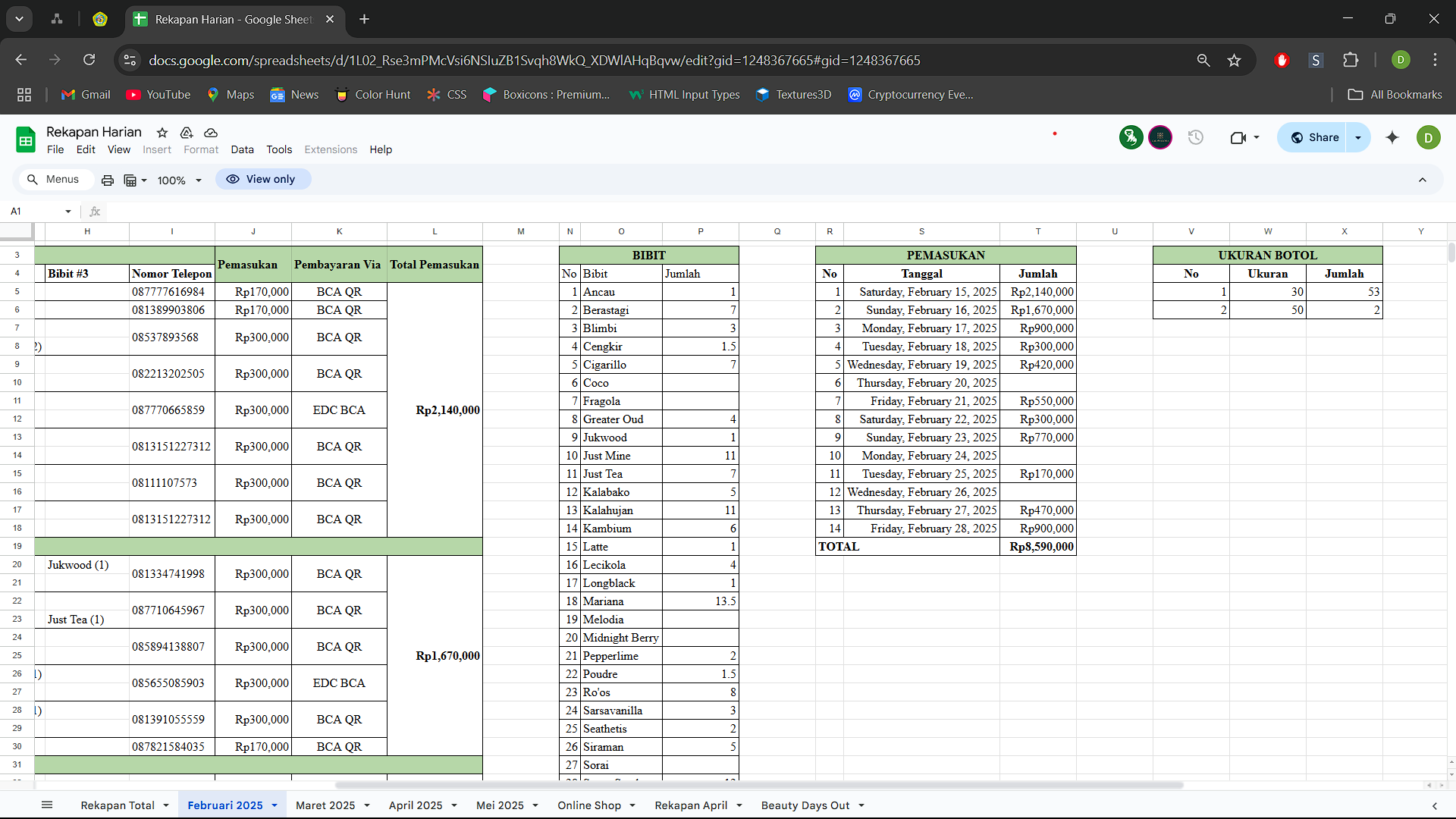This screenshot has height=819, width=1456.
Task: Switch to the Maret 2025 sheet
Action: pyautogui.click(x=325, y=805)
